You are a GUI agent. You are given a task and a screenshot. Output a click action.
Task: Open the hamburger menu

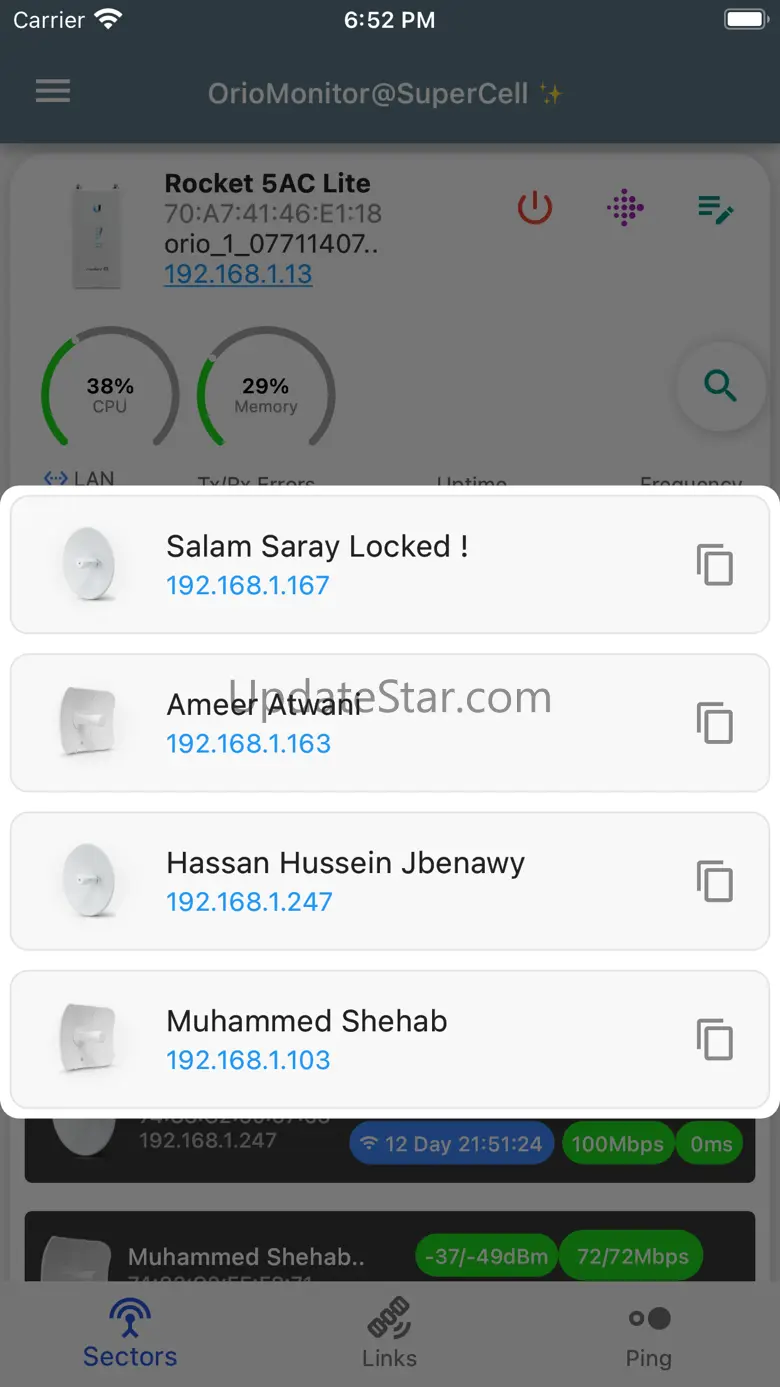pos(53,91)
